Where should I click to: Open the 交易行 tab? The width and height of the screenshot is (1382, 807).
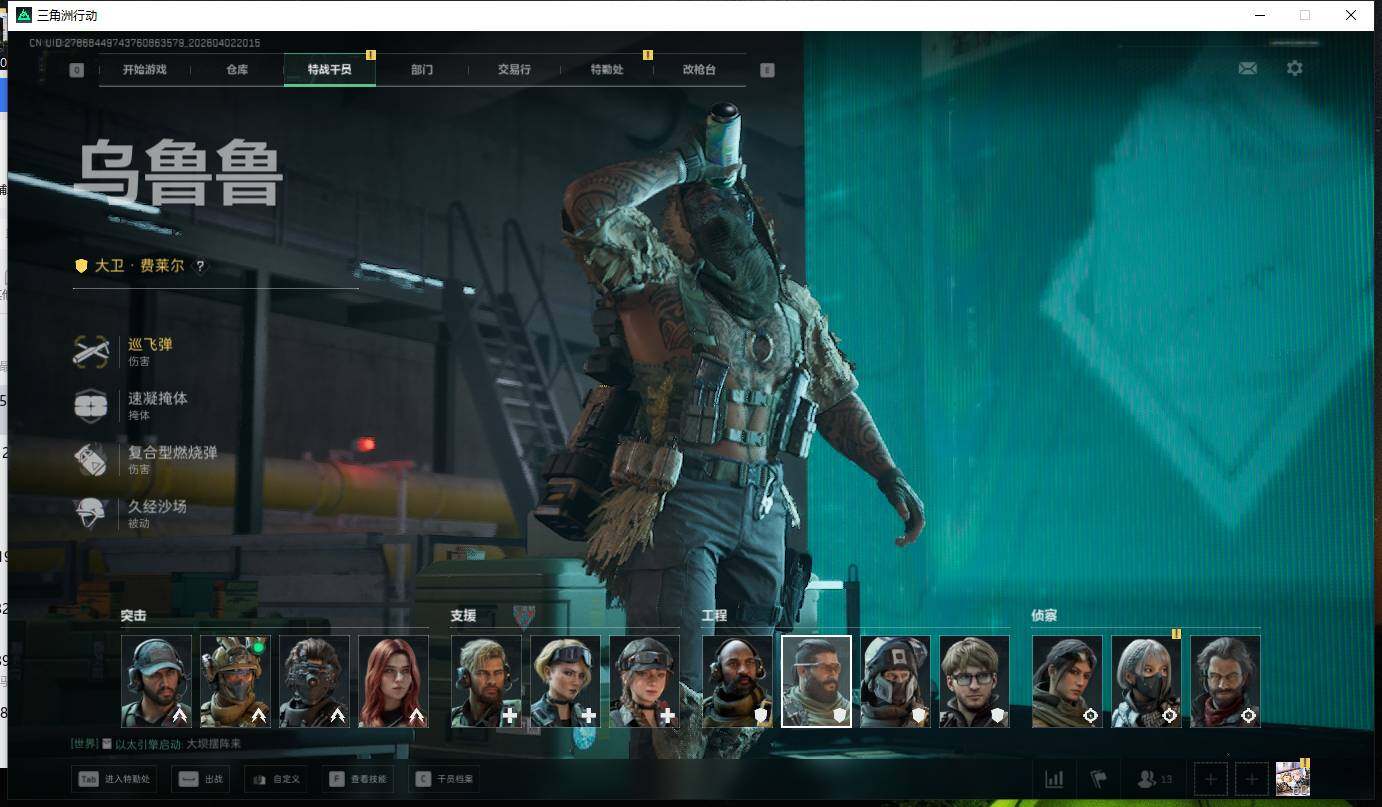pos(514,70)
